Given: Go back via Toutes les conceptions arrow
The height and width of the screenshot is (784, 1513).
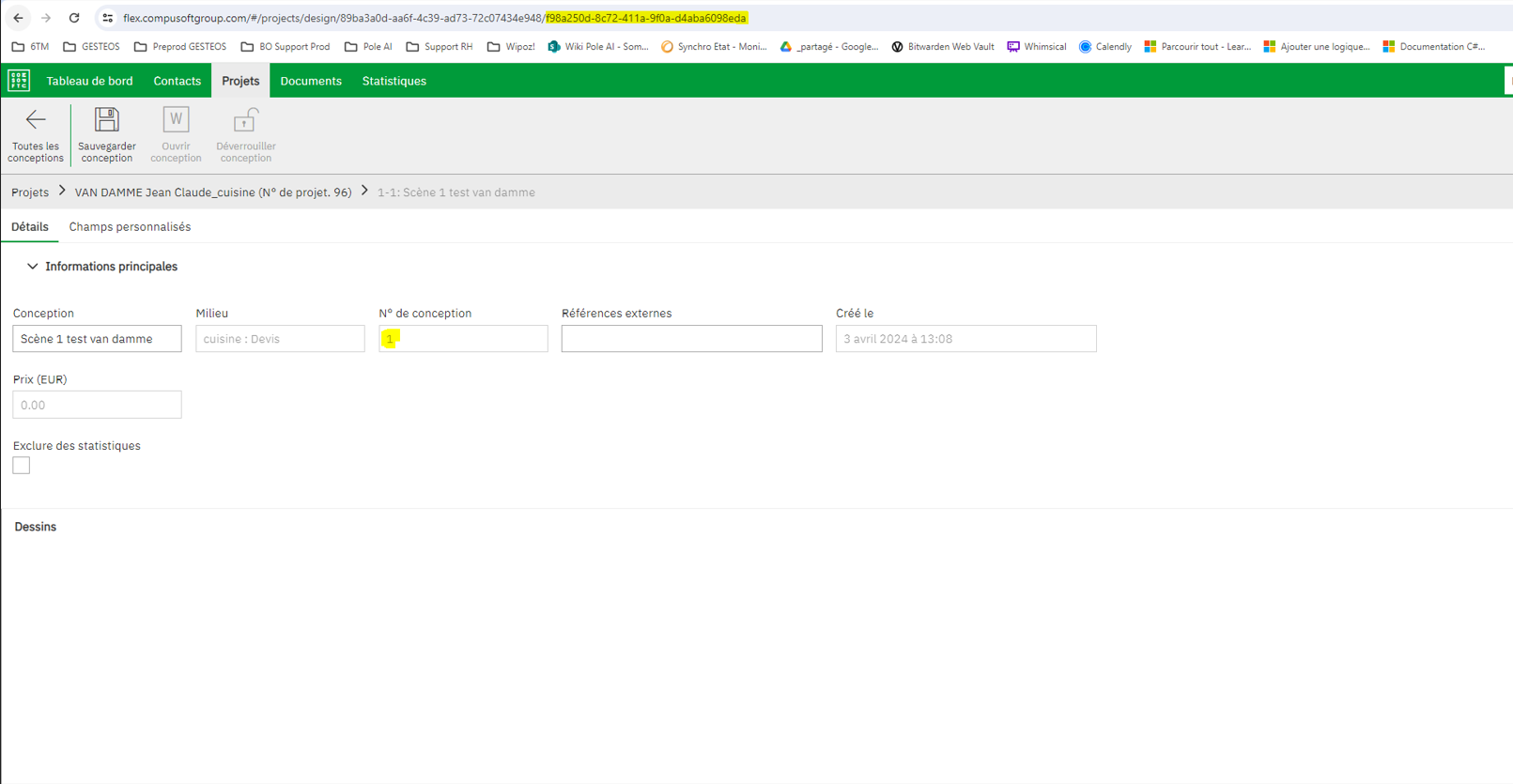Looking at the screenshot, I should [x=36, y=120].
